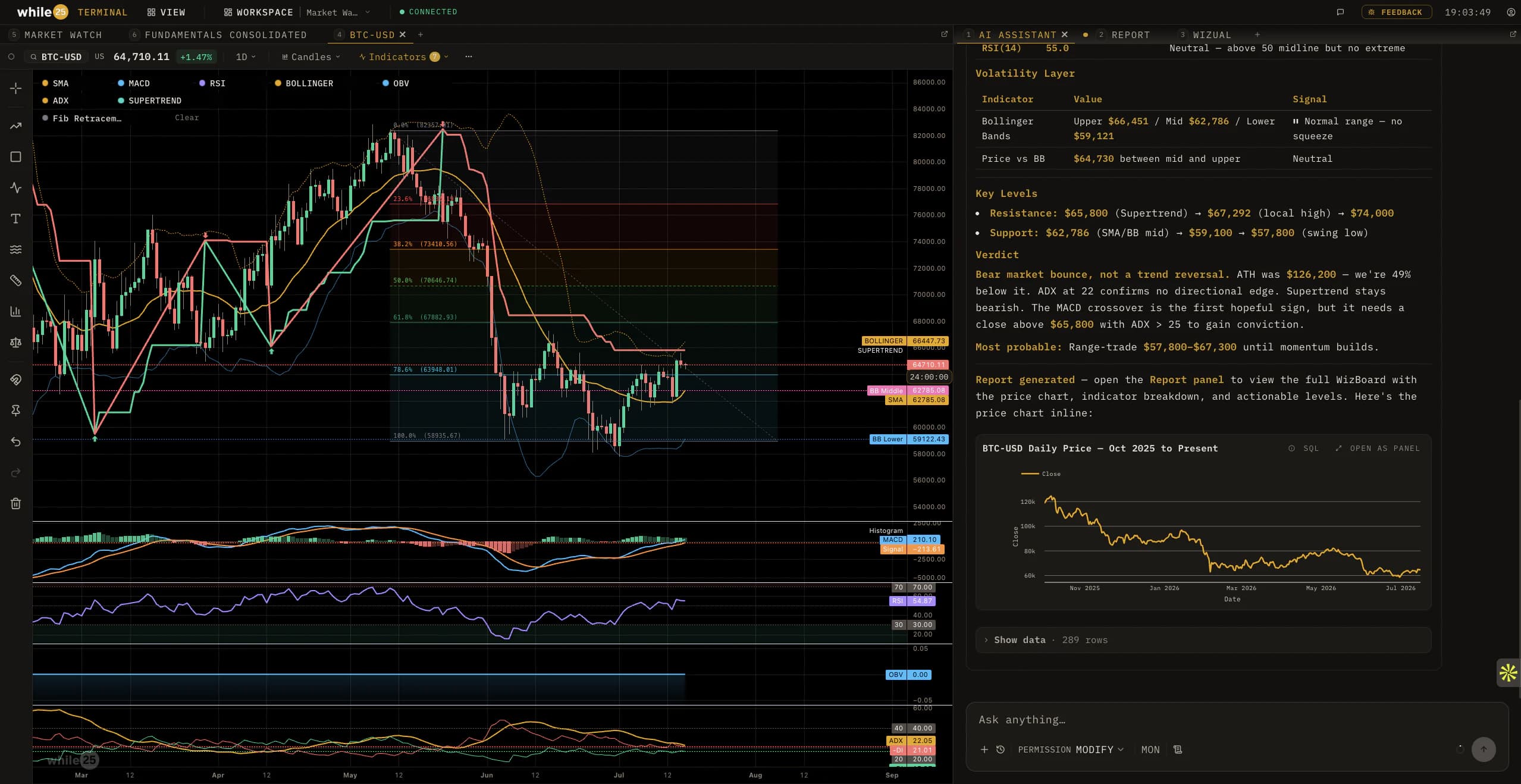The image size is (1521, 784).
Task: Select the crosshair cursor tool
Action: [16, 88]
